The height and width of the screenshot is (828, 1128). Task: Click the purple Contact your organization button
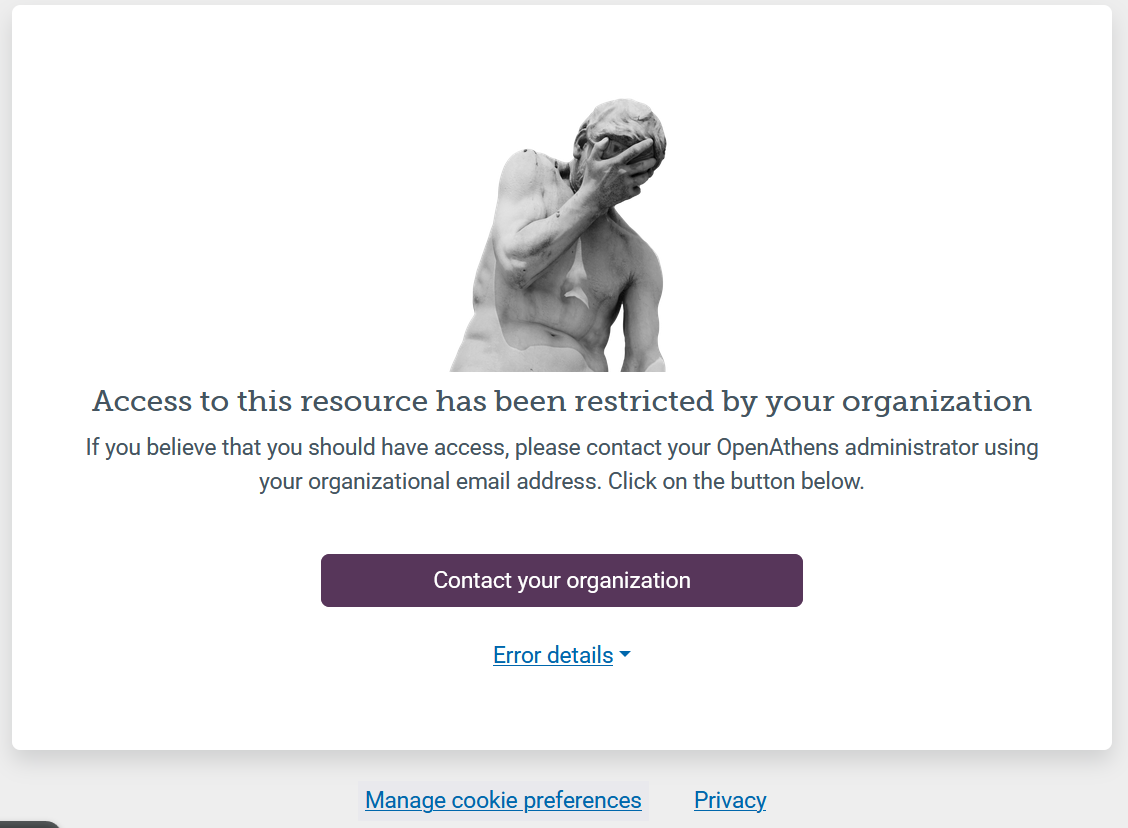pos(561,580)
